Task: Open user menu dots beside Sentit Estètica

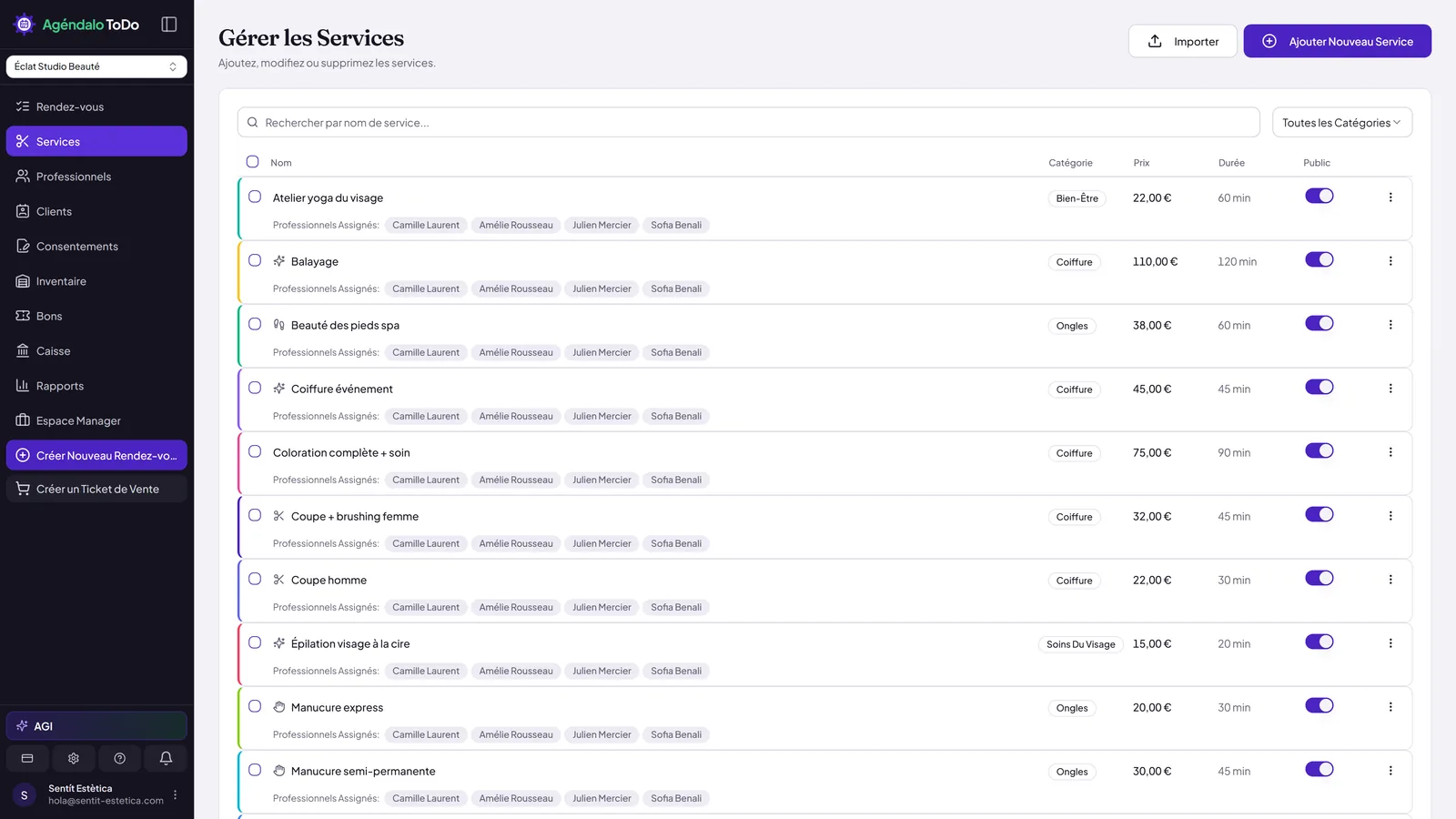Action: pos(176,794)
